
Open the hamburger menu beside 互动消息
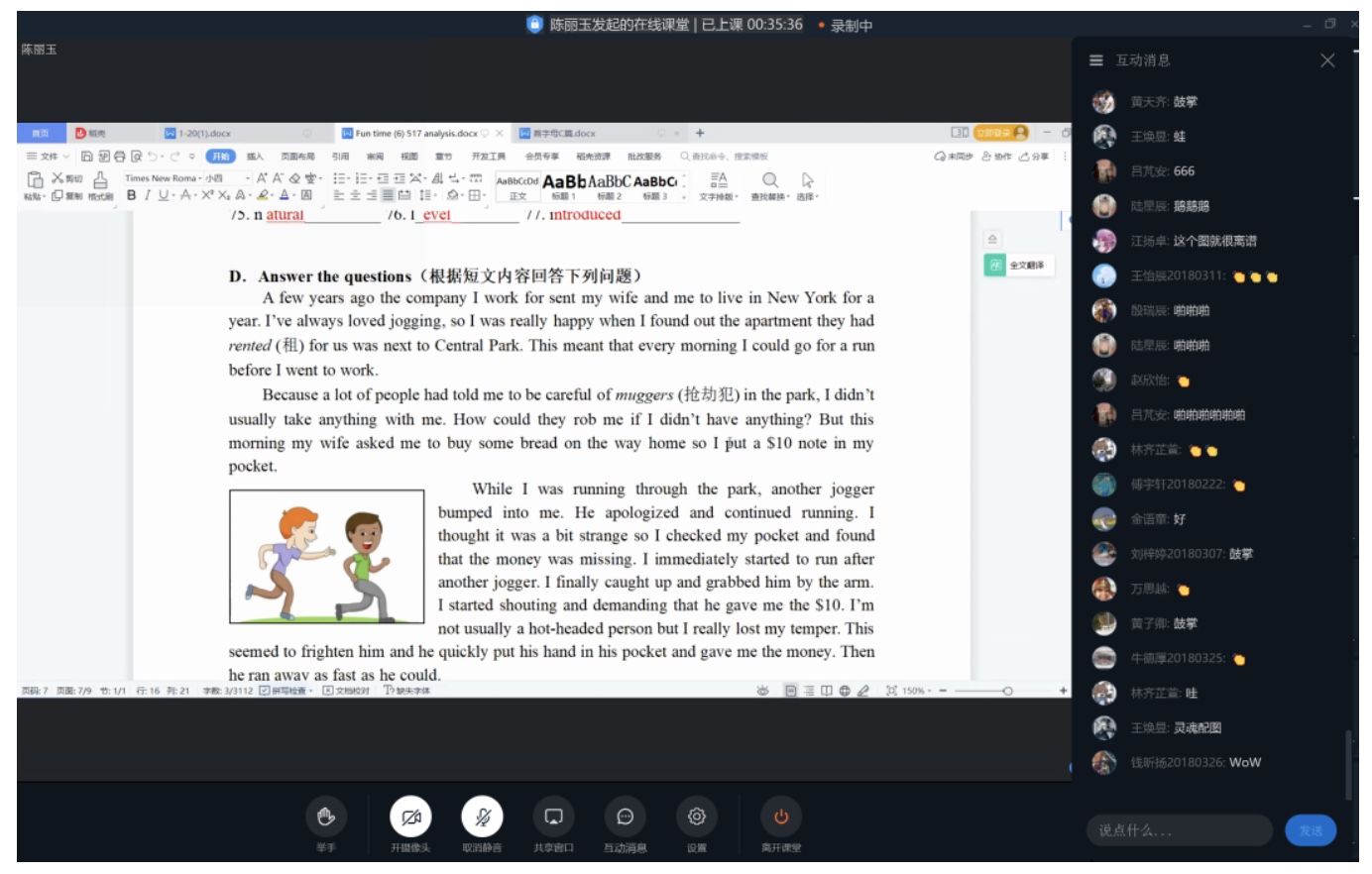[1095, 60]
